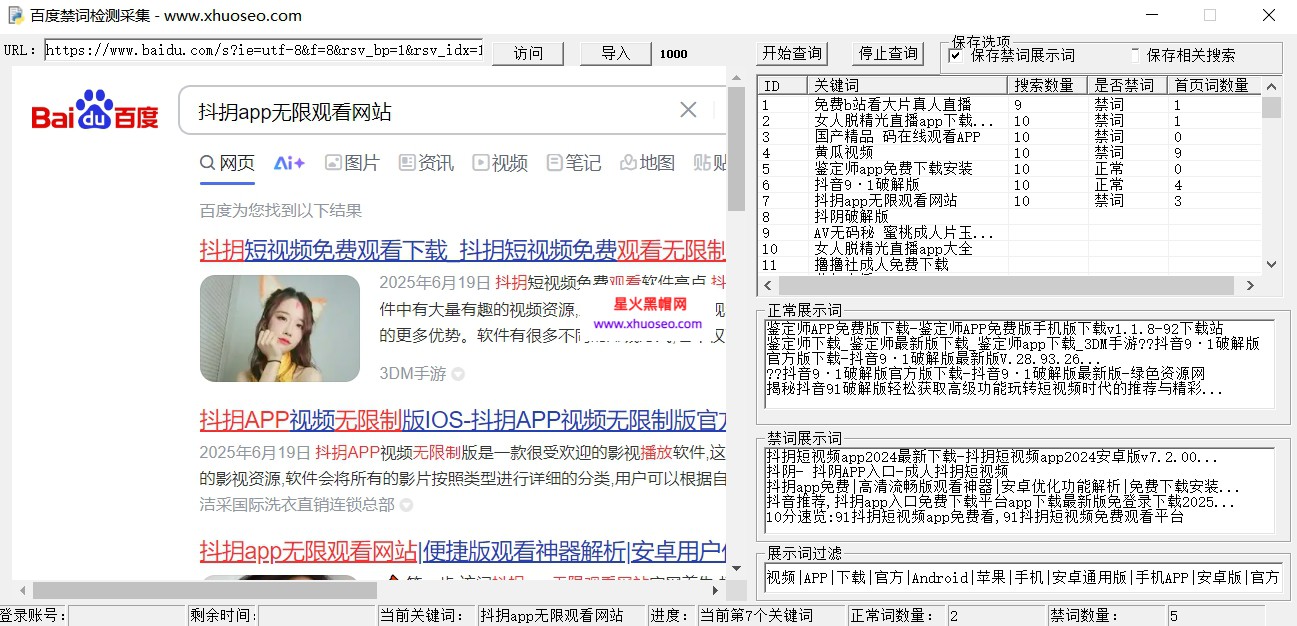Open the Baidu AI+ tab
This screenshot has width=1297, height=626.
click(x=289, y=163)
